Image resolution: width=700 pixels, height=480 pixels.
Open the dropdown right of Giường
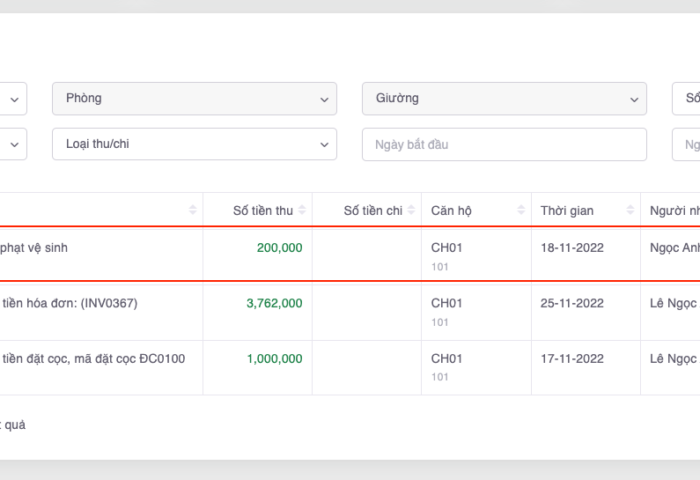(x=686, y=98)
